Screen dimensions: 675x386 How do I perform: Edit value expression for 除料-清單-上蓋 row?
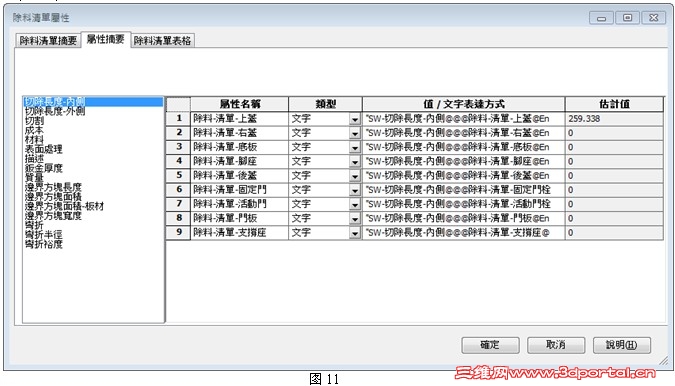pos(464,119)
